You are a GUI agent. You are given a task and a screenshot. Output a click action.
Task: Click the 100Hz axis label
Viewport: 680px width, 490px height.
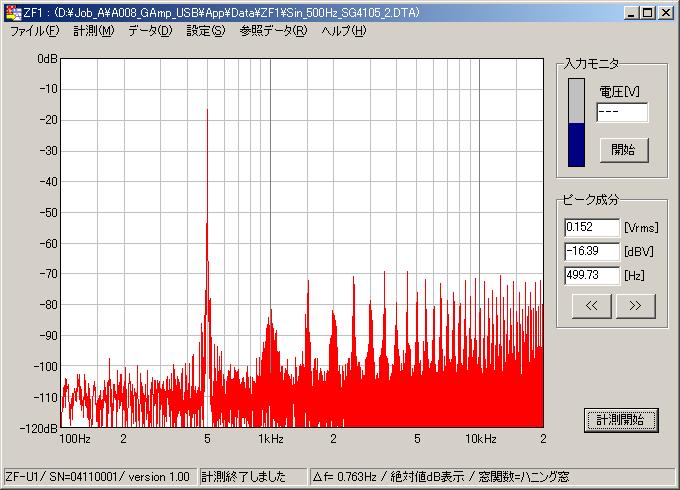(75, 439)
